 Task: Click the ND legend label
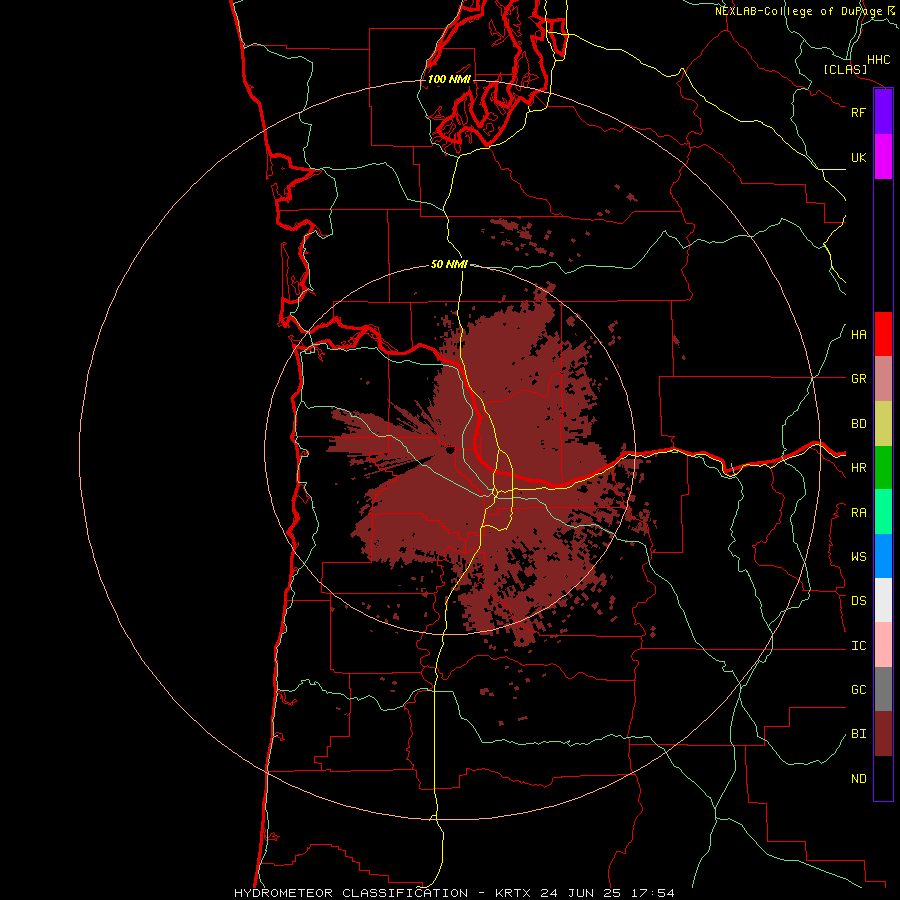(858, 779)
